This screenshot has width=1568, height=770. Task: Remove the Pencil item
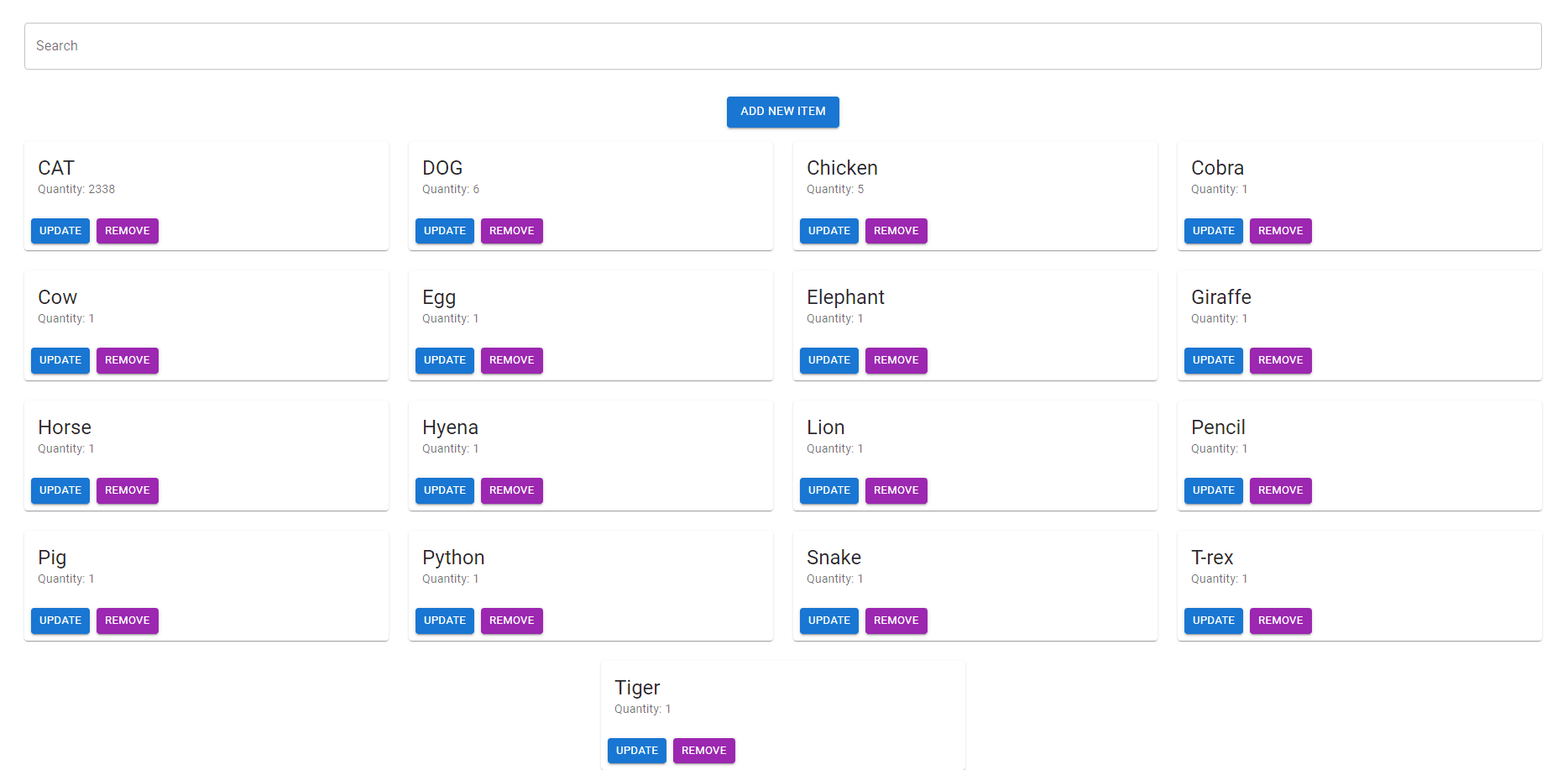click(1280, 490)
